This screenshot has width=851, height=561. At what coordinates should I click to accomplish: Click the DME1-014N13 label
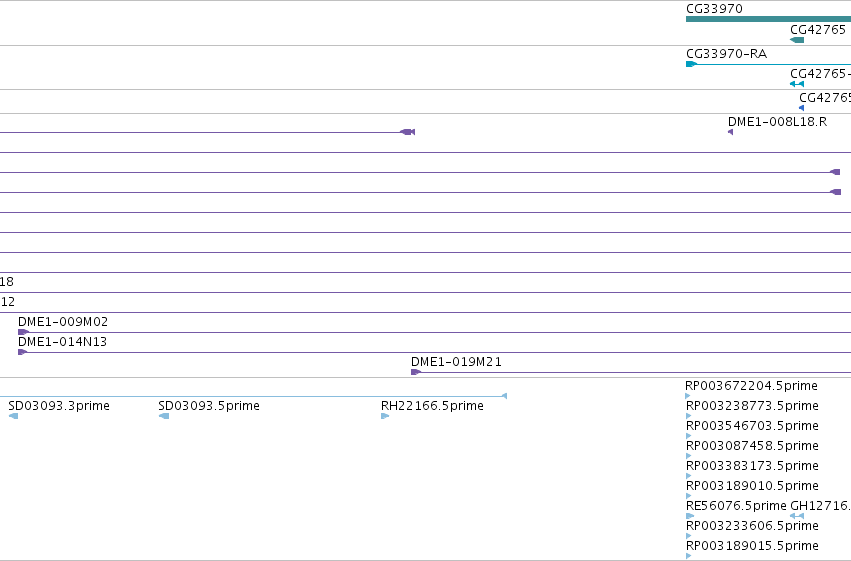(x=62, y=342)
